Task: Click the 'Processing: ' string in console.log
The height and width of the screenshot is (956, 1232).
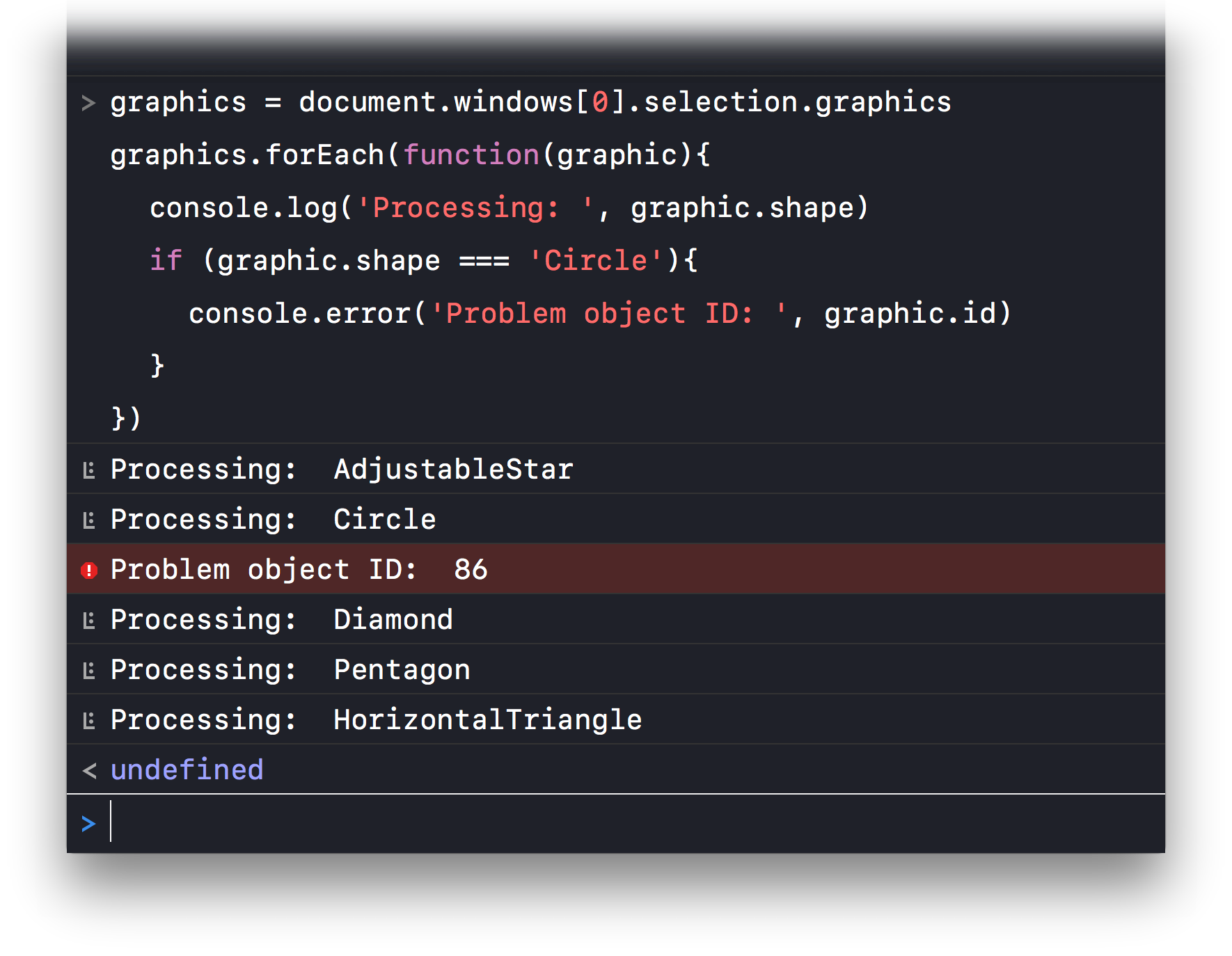Action: coord(475,208)
